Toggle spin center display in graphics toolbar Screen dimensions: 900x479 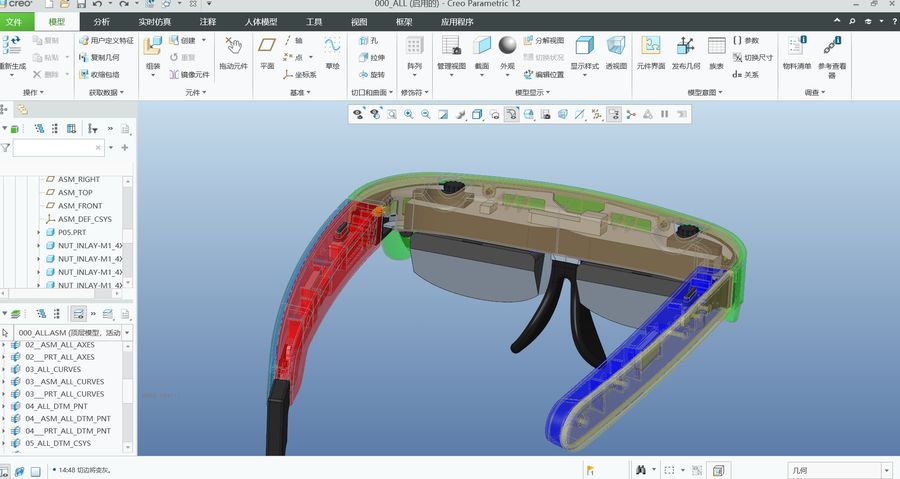tap(631, 115)
